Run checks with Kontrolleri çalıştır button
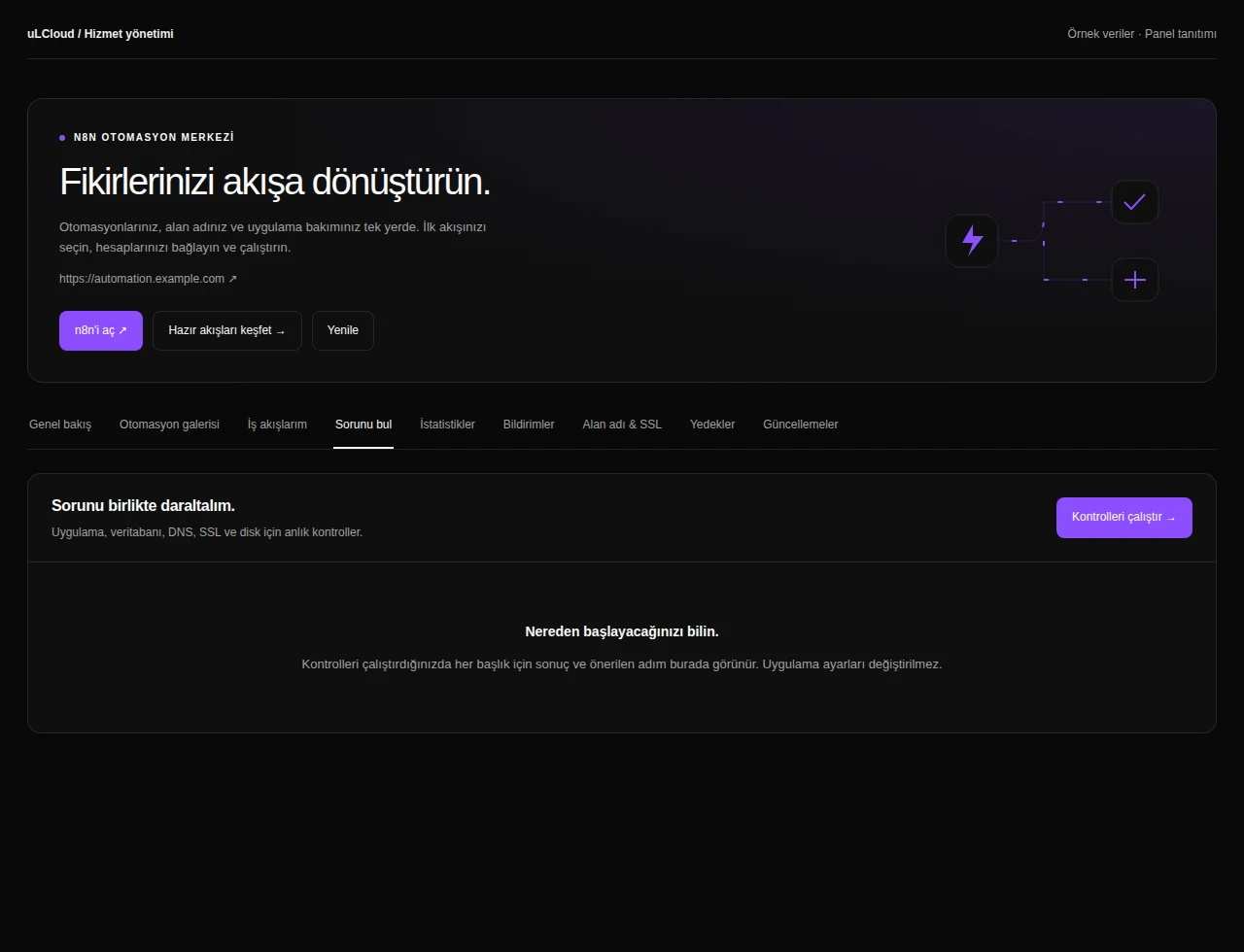 click(x=1124, y=518)
